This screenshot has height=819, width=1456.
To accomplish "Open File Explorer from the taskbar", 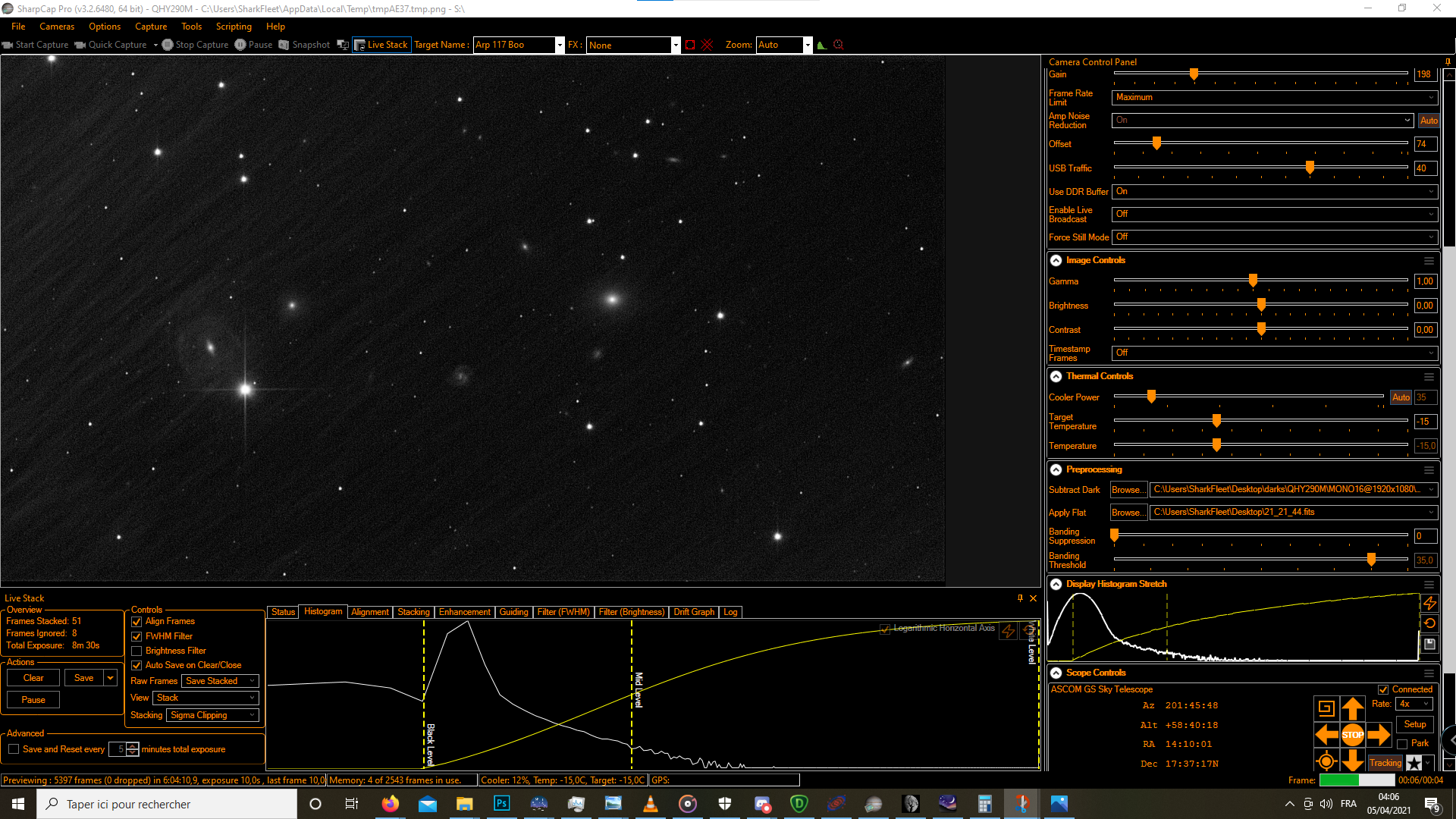I will pyautogui.click(x=465, y=804).
